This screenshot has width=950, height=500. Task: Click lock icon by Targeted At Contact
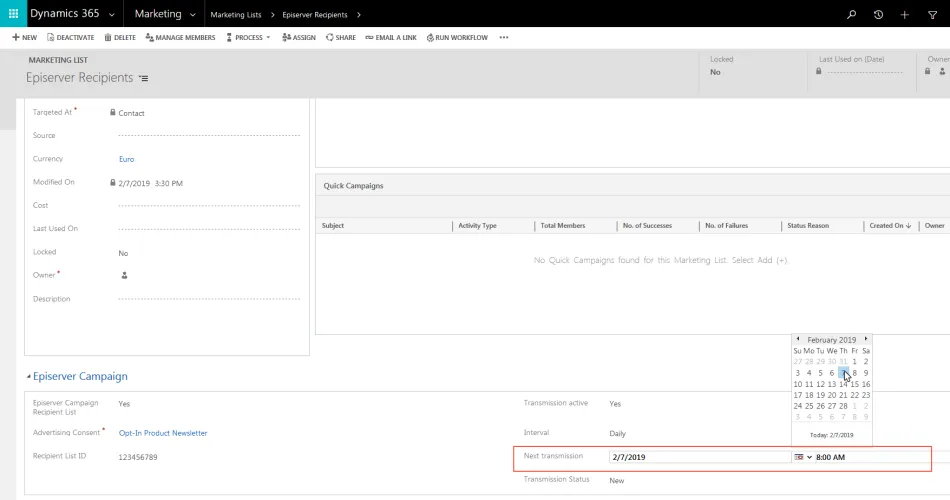tap(113, 112)
